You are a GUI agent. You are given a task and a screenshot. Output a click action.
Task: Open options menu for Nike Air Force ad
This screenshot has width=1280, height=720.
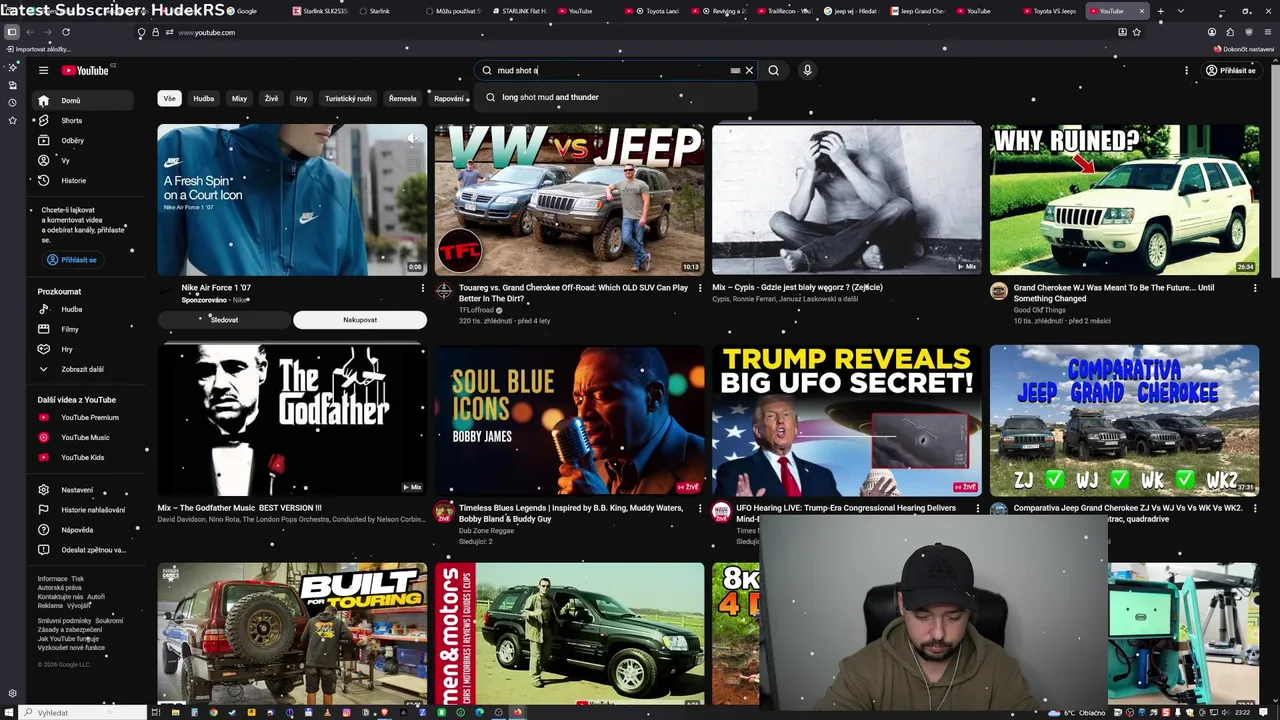point(422,288)
